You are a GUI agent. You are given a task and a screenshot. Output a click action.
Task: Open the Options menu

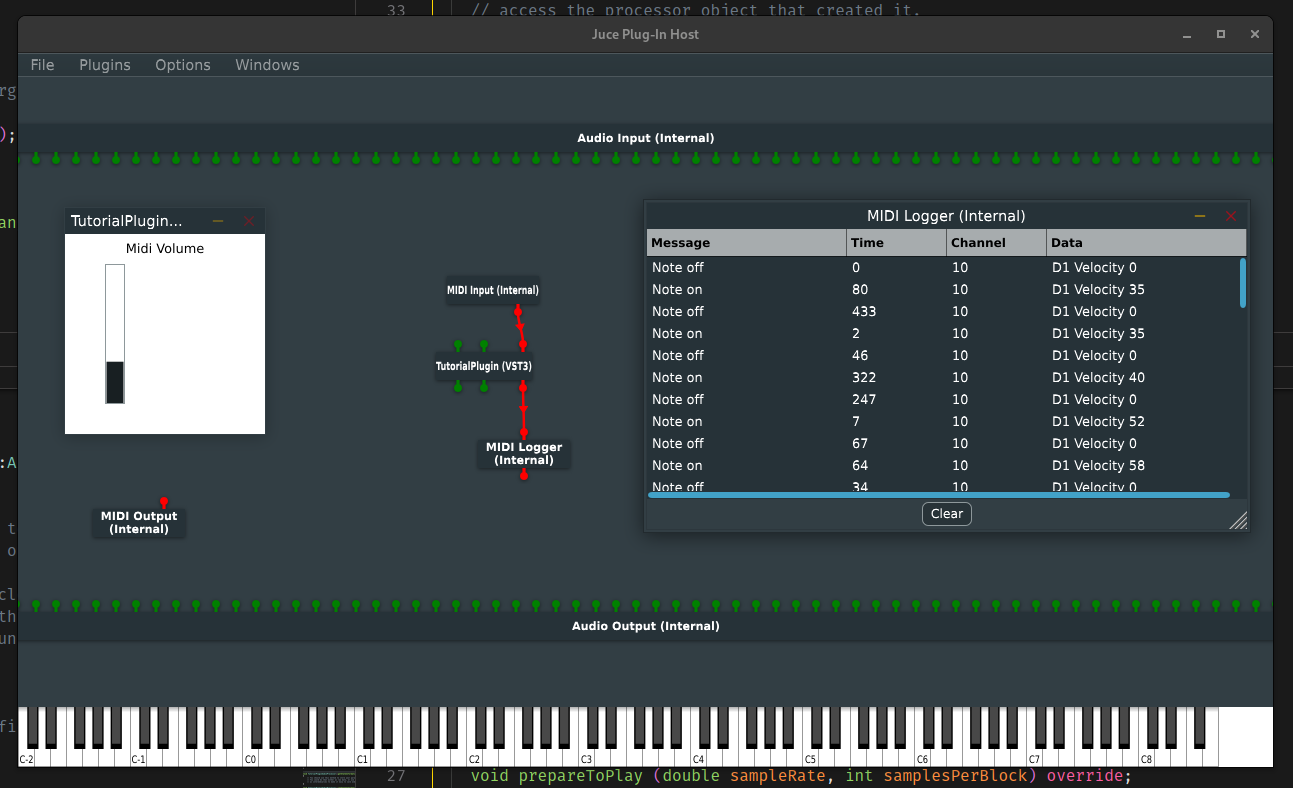tap(183, 65)
